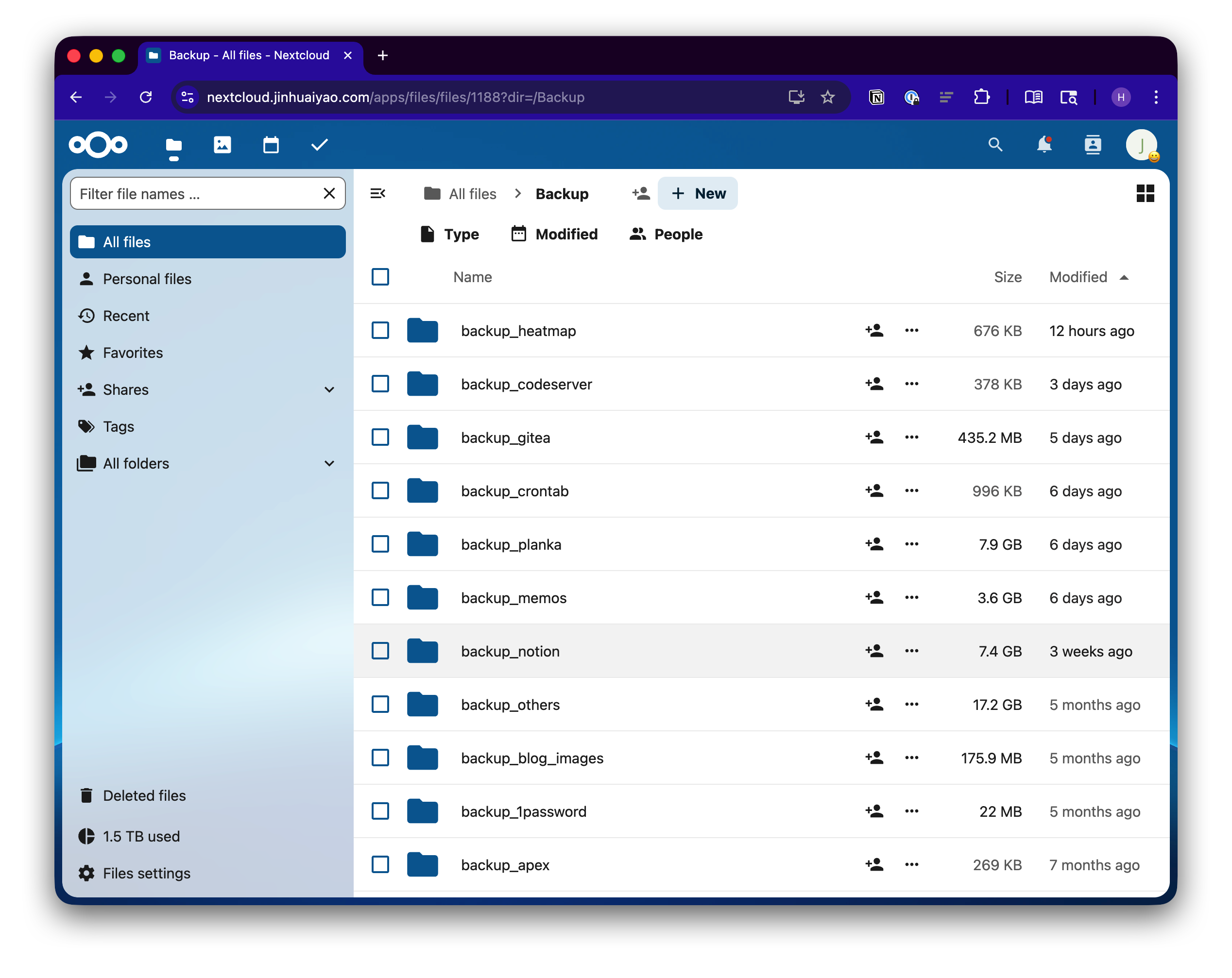Select the backup_notion row checkbox
The image size is (1232, 978).
380,651
